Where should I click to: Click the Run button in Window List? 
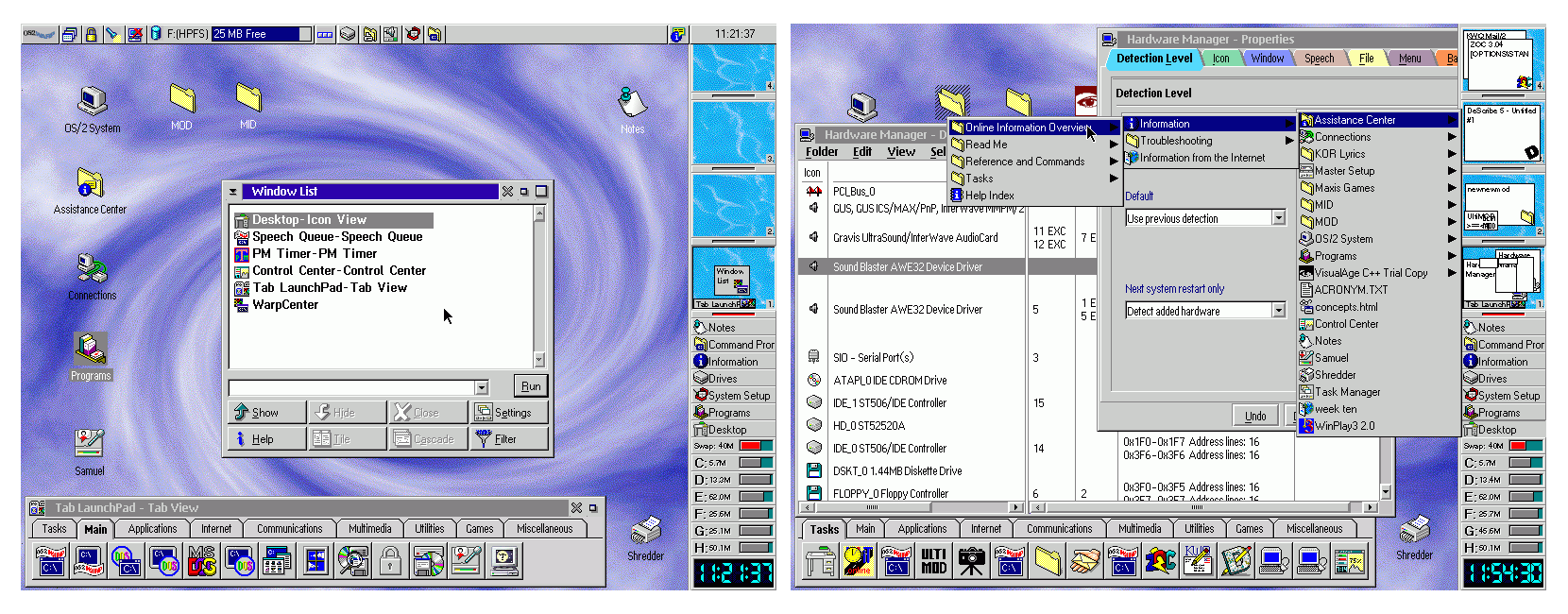[x=531, y=386]
